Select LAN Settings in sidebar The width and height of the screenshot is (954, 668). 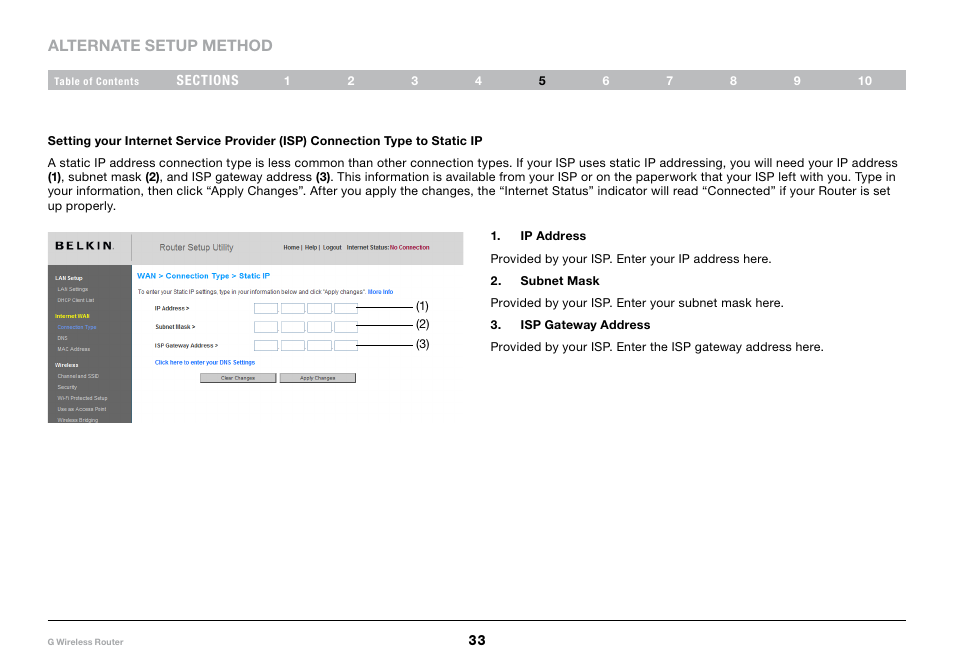click(73, 290)
